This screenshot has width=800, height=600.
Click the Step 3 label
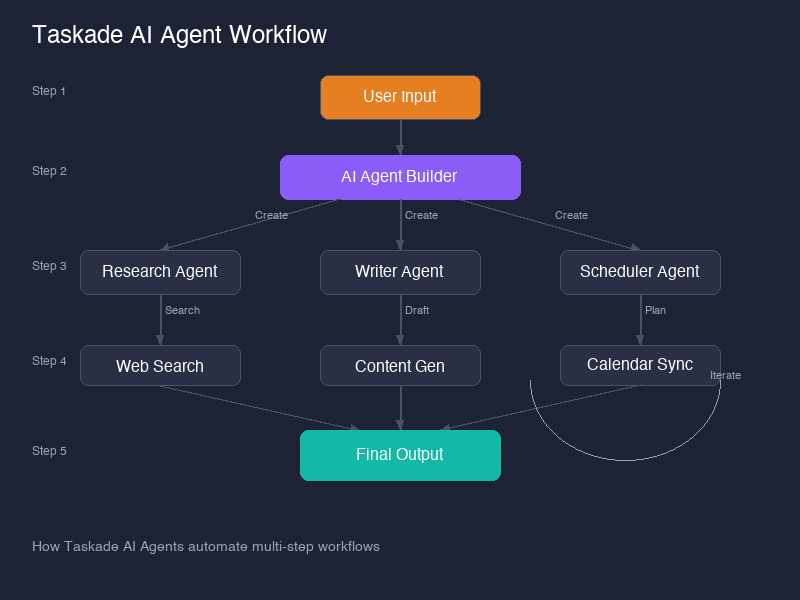tap(49, 265)
